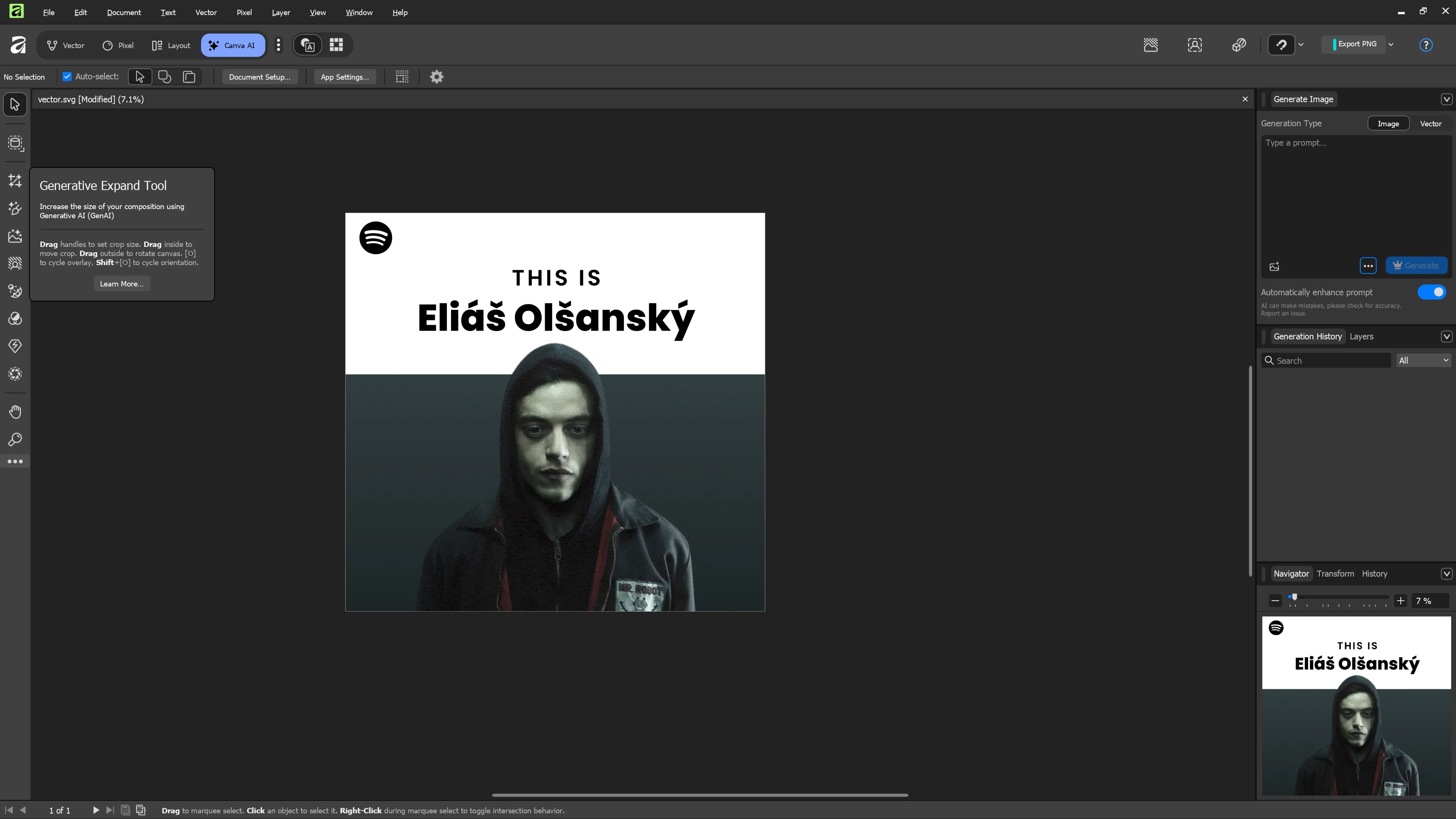Select the stacked pages auto-select mode

(189, 77)
